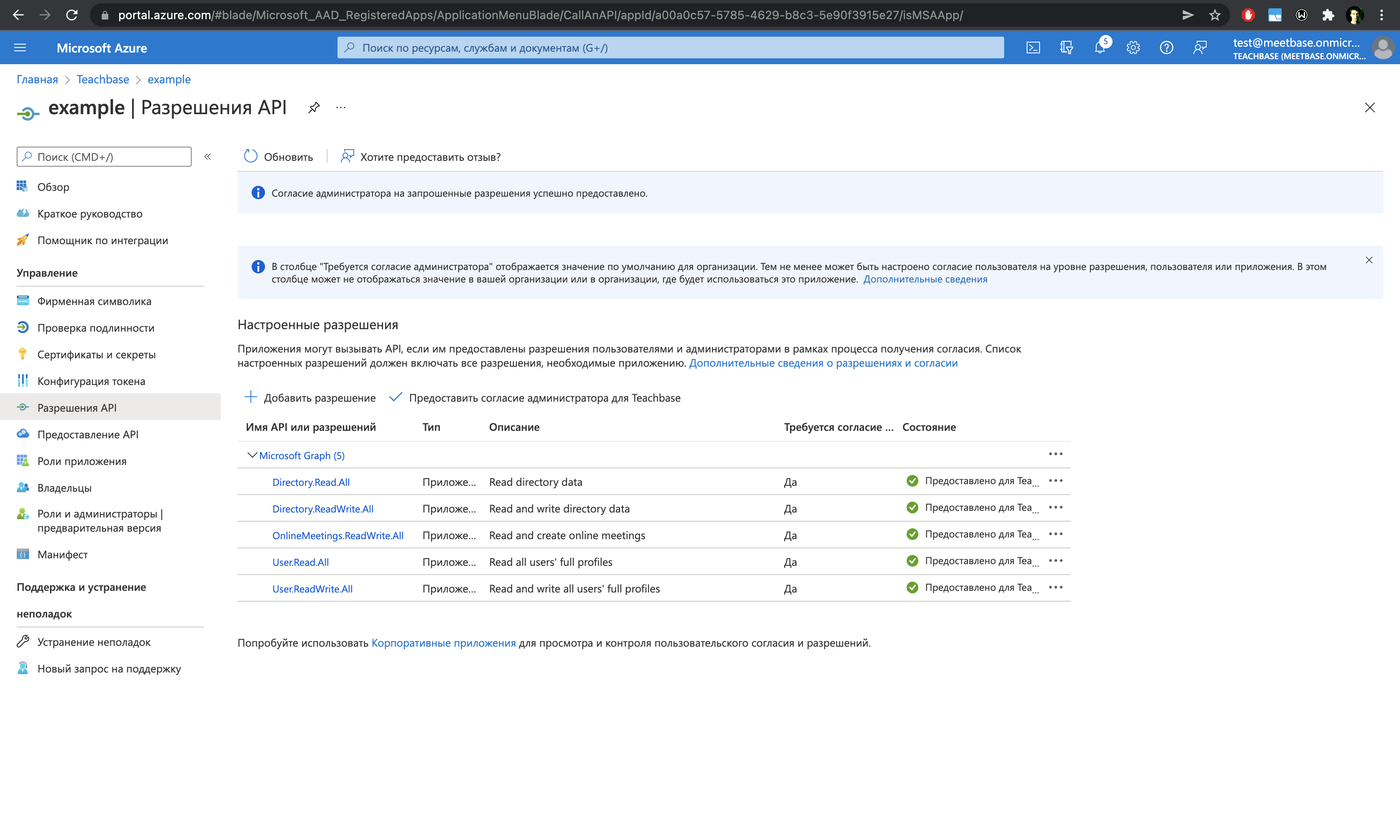
Task: Open more options next to the blade title
Action: tap(341, 107)
